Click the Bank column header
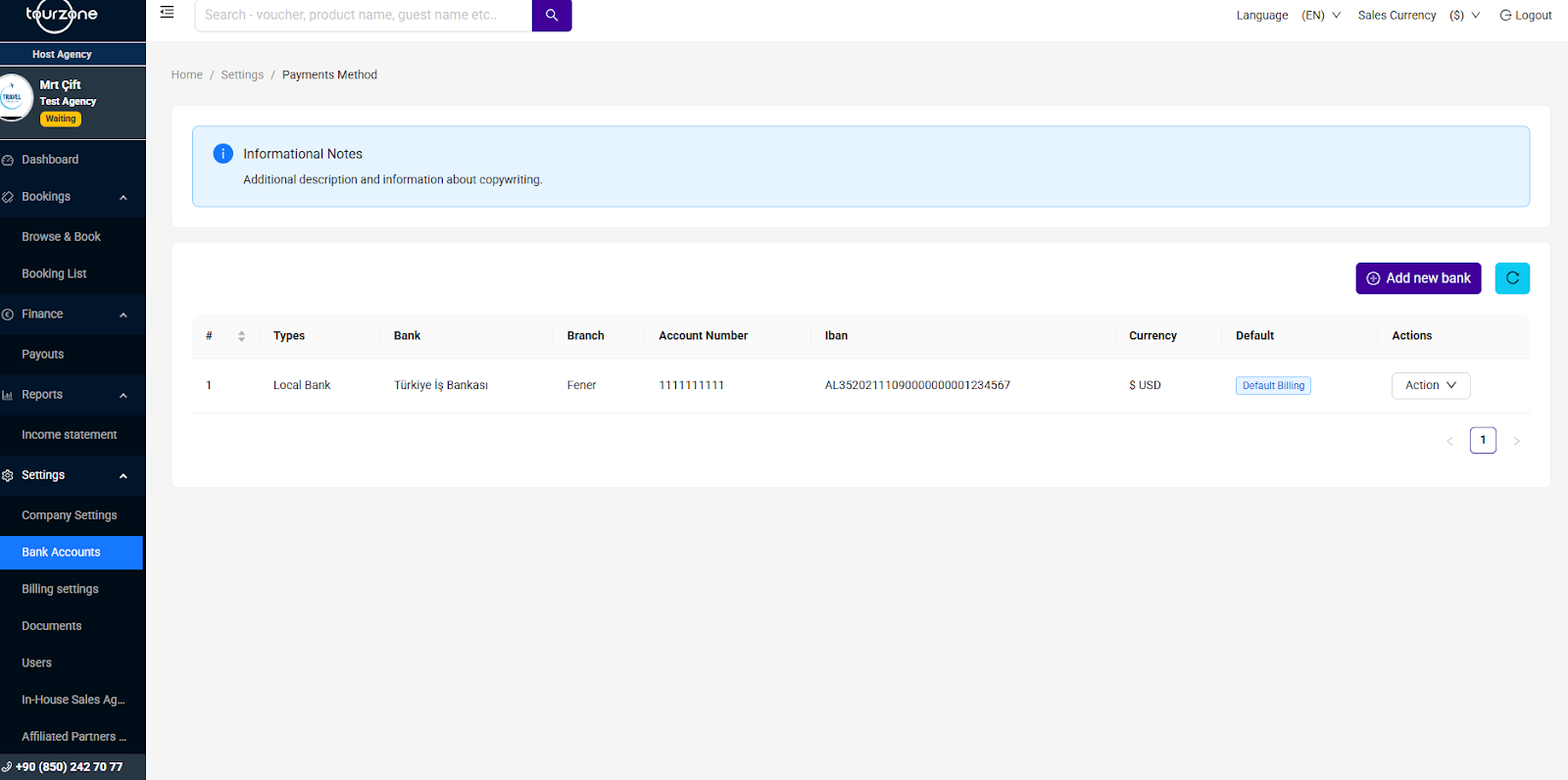This screenshot has height=780, width=1568. (x=407, y=336)
